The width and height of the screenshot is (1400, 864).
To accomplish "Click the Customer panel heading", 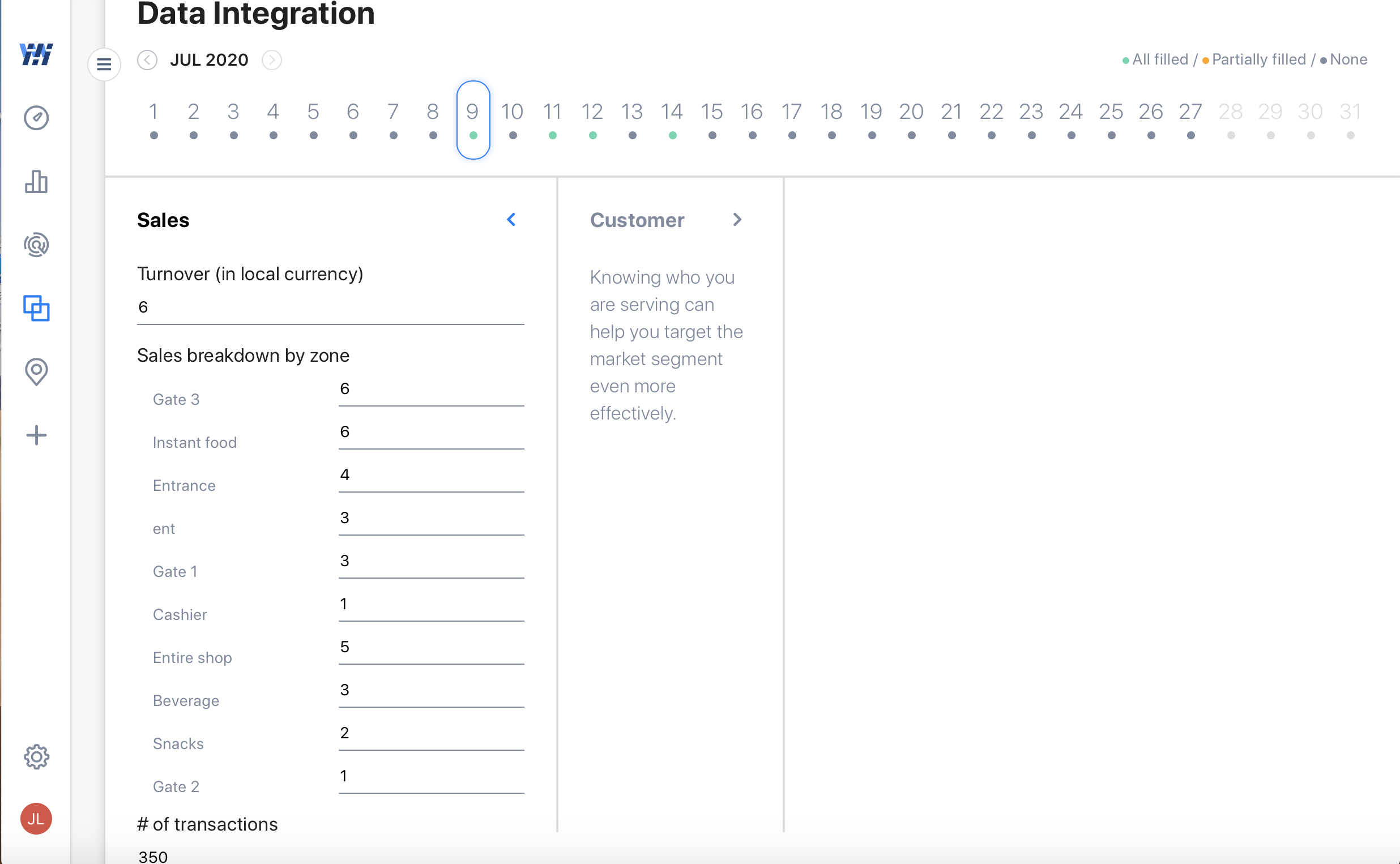I will (x=637, y=220).
